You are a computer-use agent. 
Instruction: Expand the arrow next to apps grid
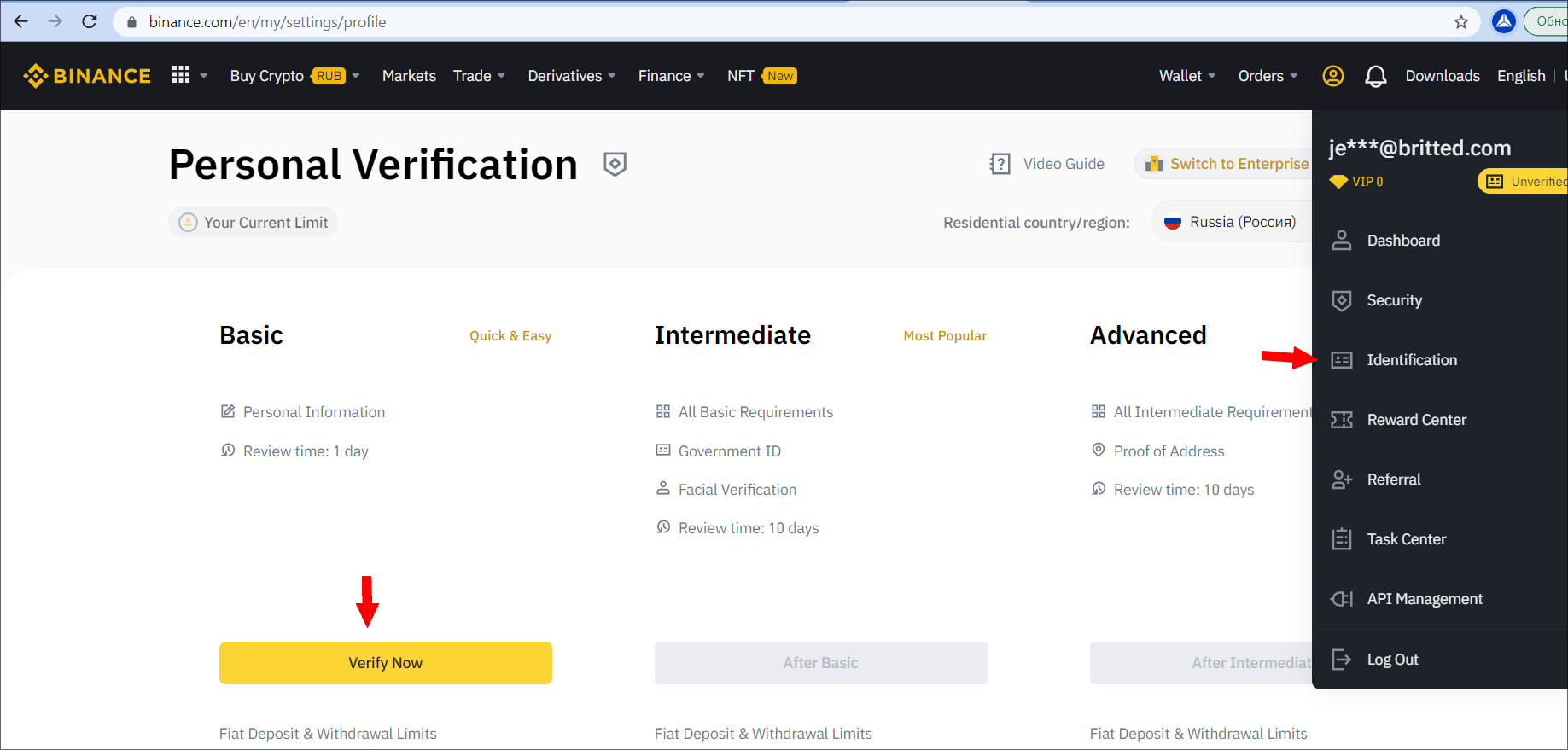[x=204, y=76]
